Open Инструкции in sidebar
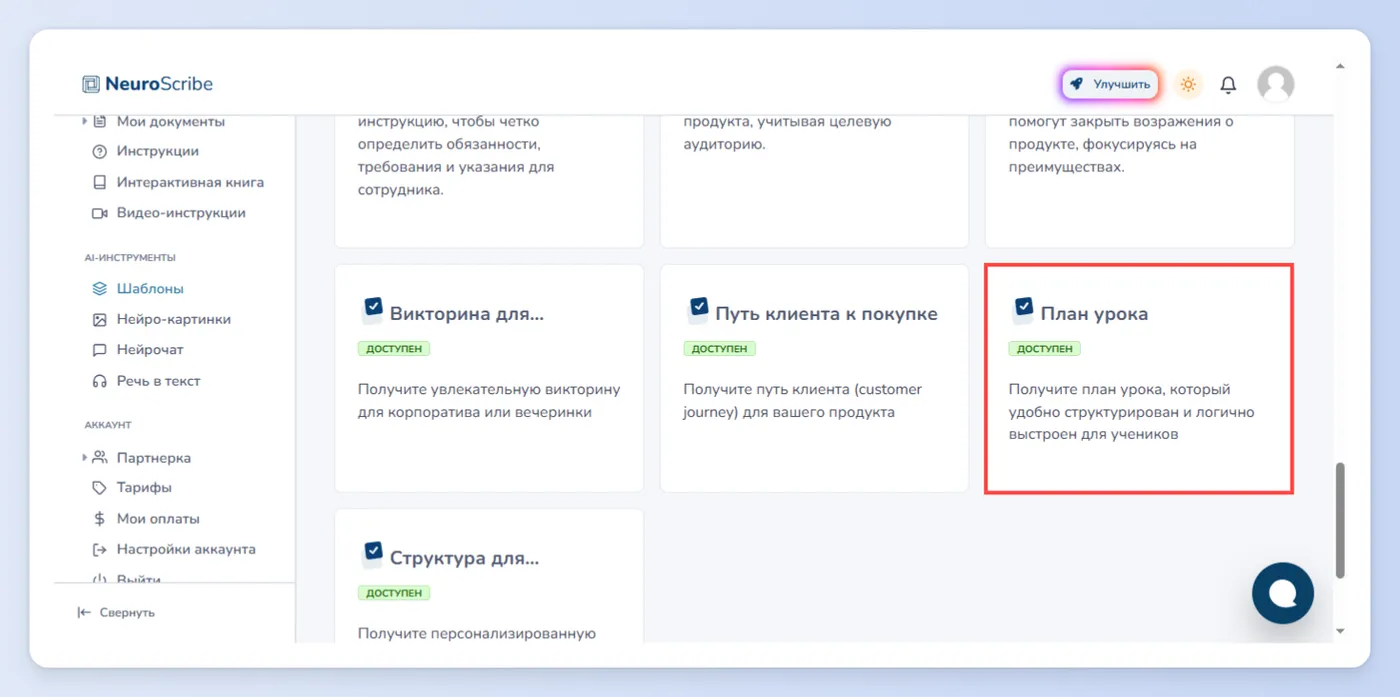 pos(157,151)
